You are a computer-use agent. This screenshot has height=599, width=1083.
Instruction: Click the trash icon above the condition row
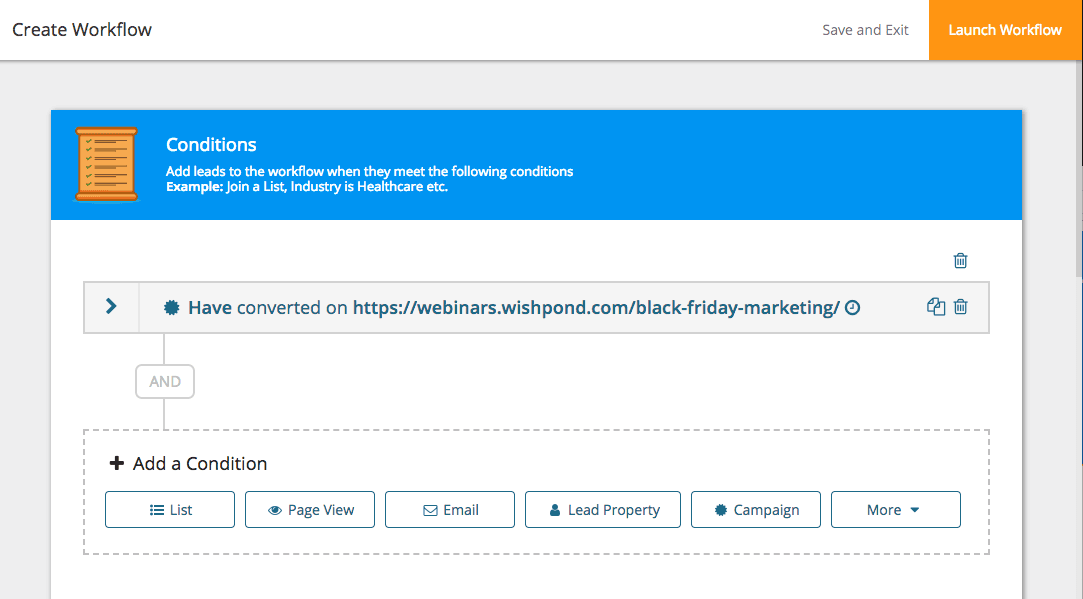(x=960, y=261)
